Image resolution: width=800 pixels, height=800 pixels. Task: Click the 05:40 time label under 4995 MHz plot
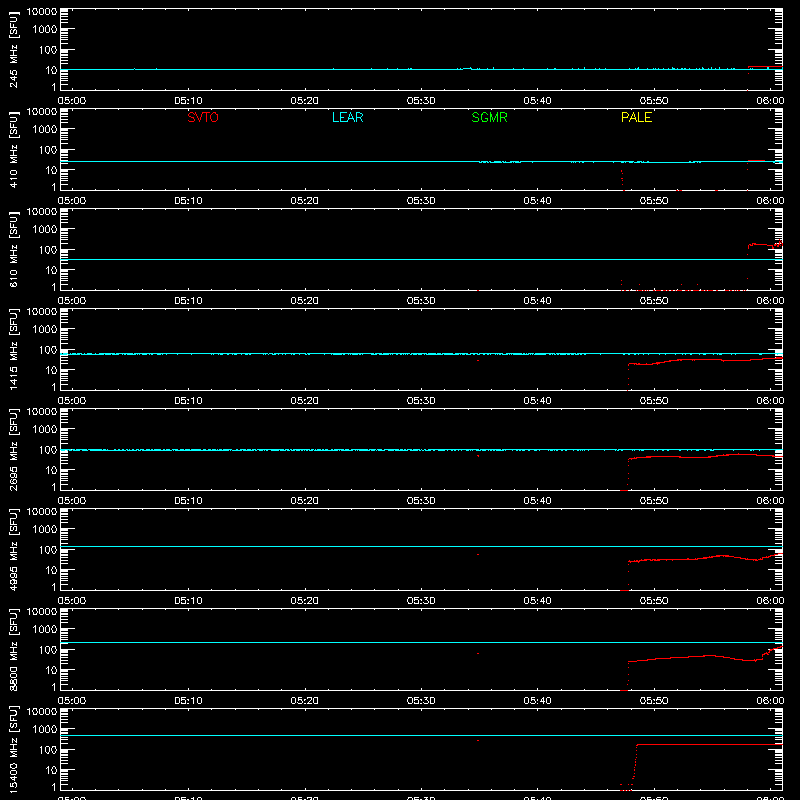[x=537, y=601]
